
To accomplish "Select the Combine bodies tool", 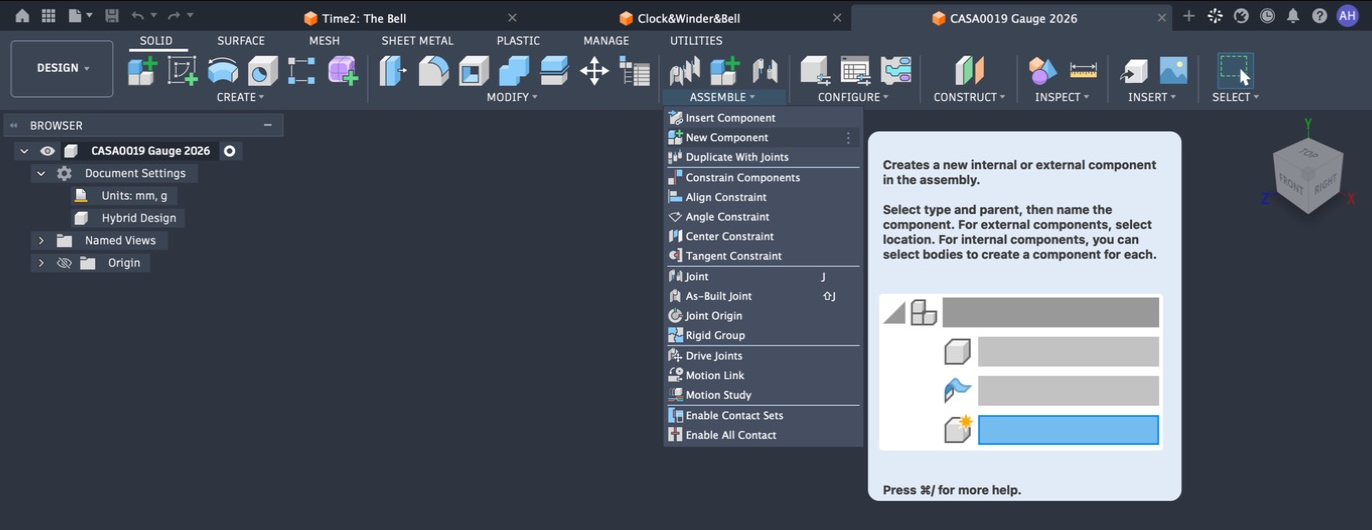I will click(x=513, y=71).
